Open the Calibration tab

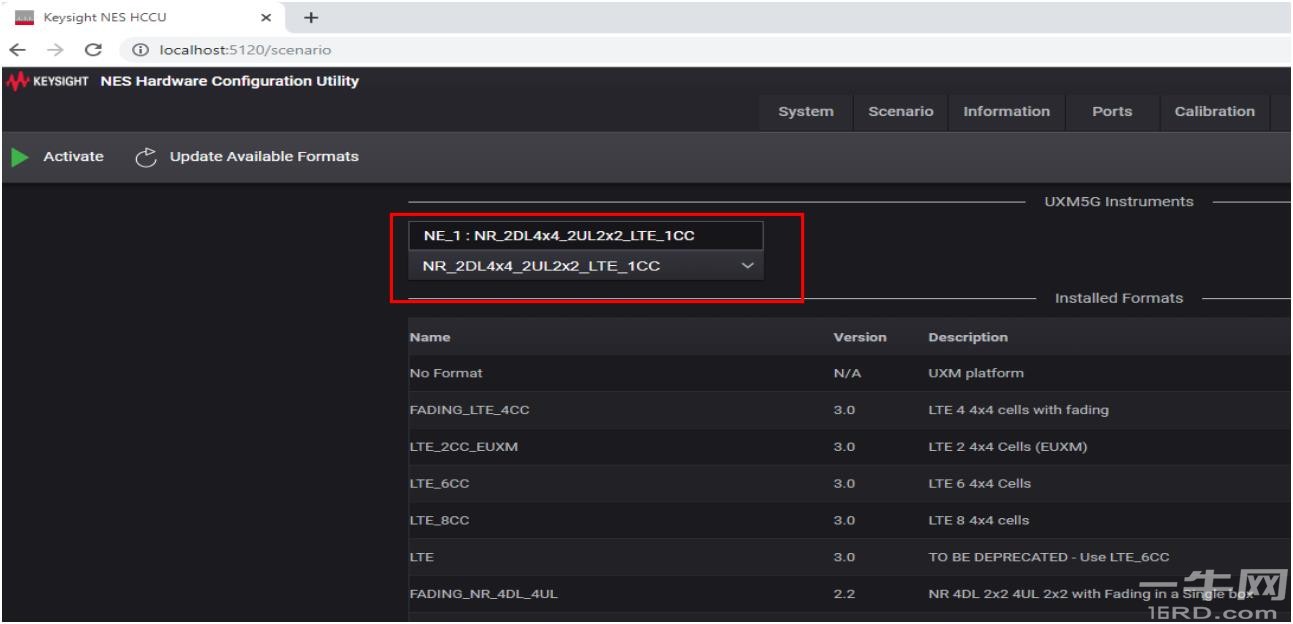[1214, 112]
